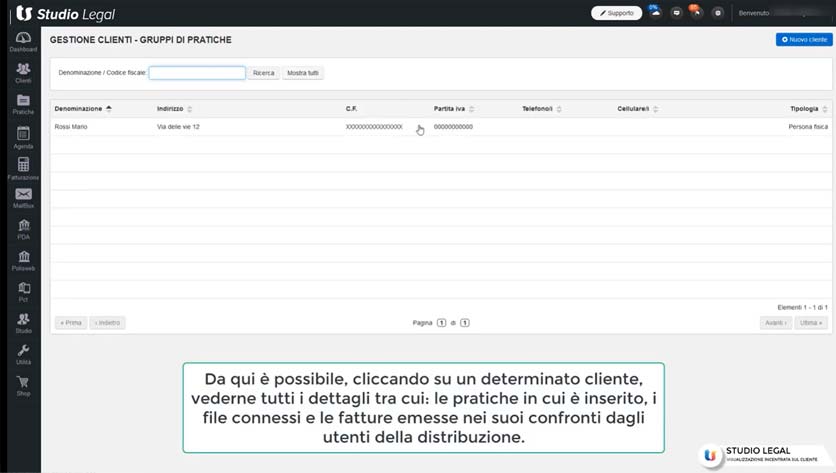Open the chat message icon in header
This screenshot has width=836, height=473.
(676, 13)
